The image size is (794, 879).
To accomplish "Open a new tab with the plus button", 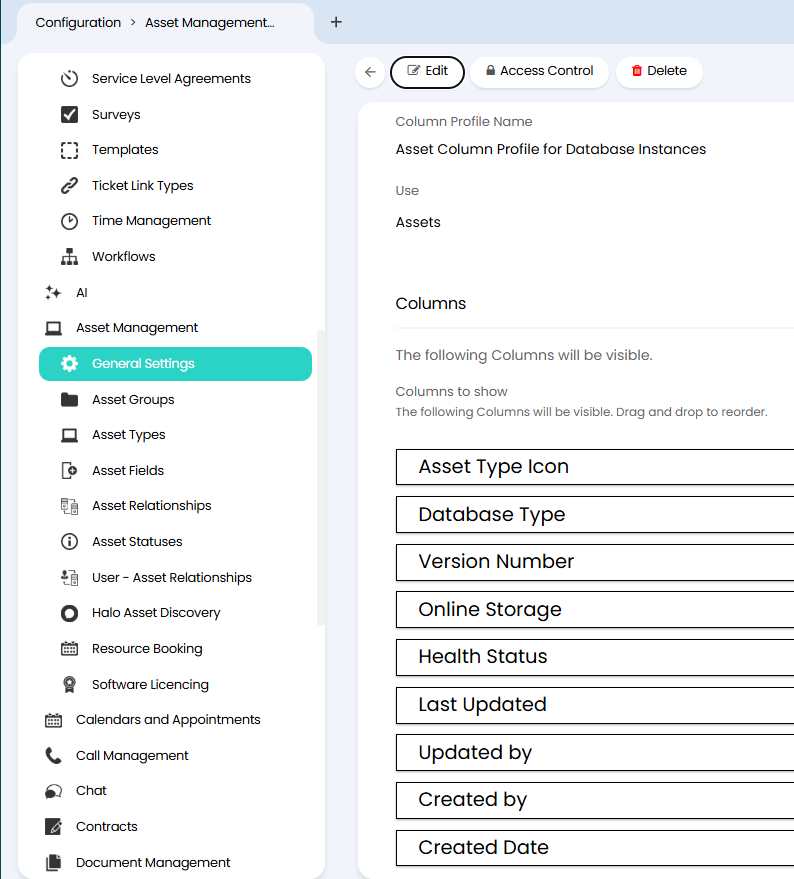I will pyautogui.click(x=336, y=22).
